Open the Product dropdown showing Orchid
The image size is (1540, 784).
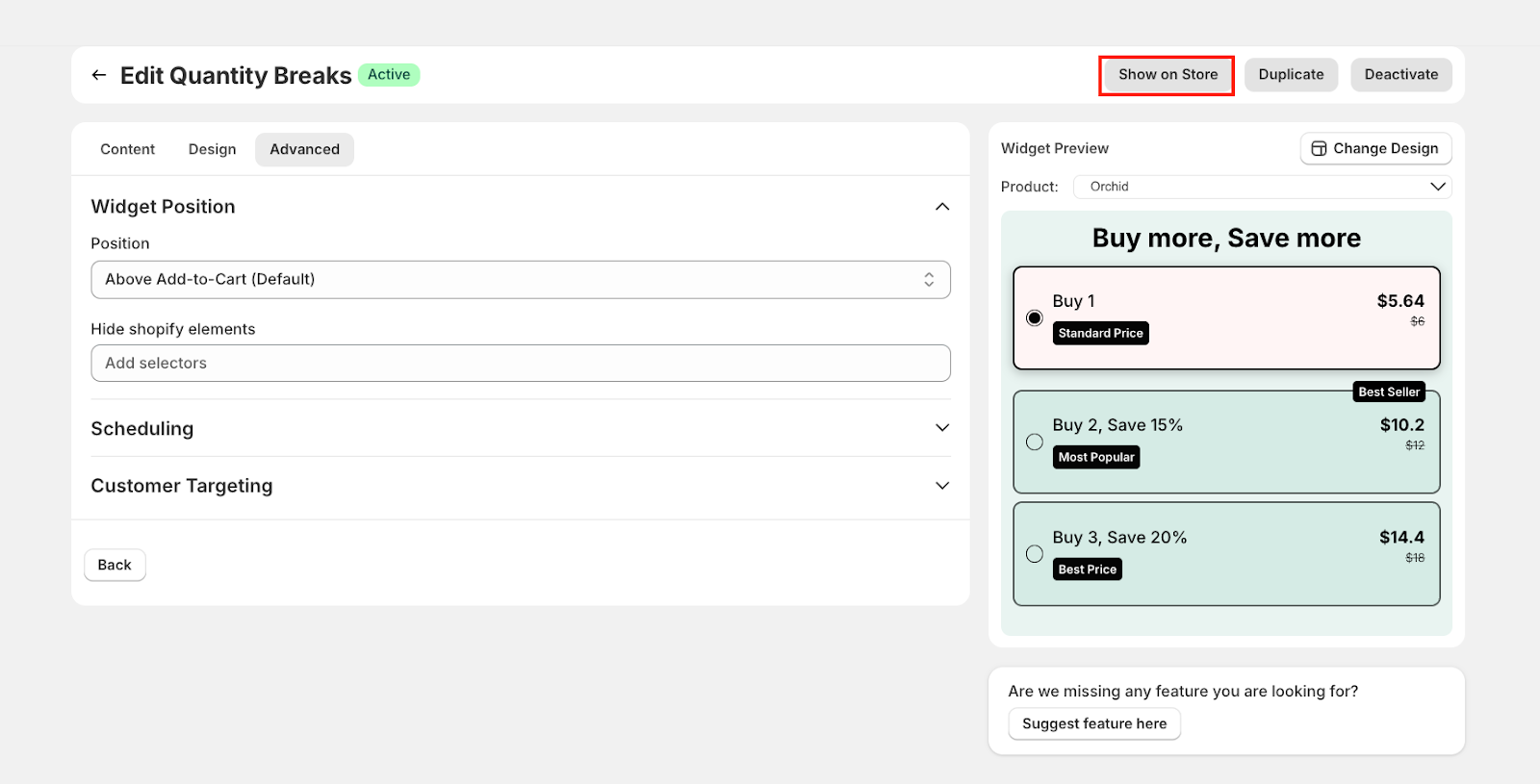(1262, 187)
